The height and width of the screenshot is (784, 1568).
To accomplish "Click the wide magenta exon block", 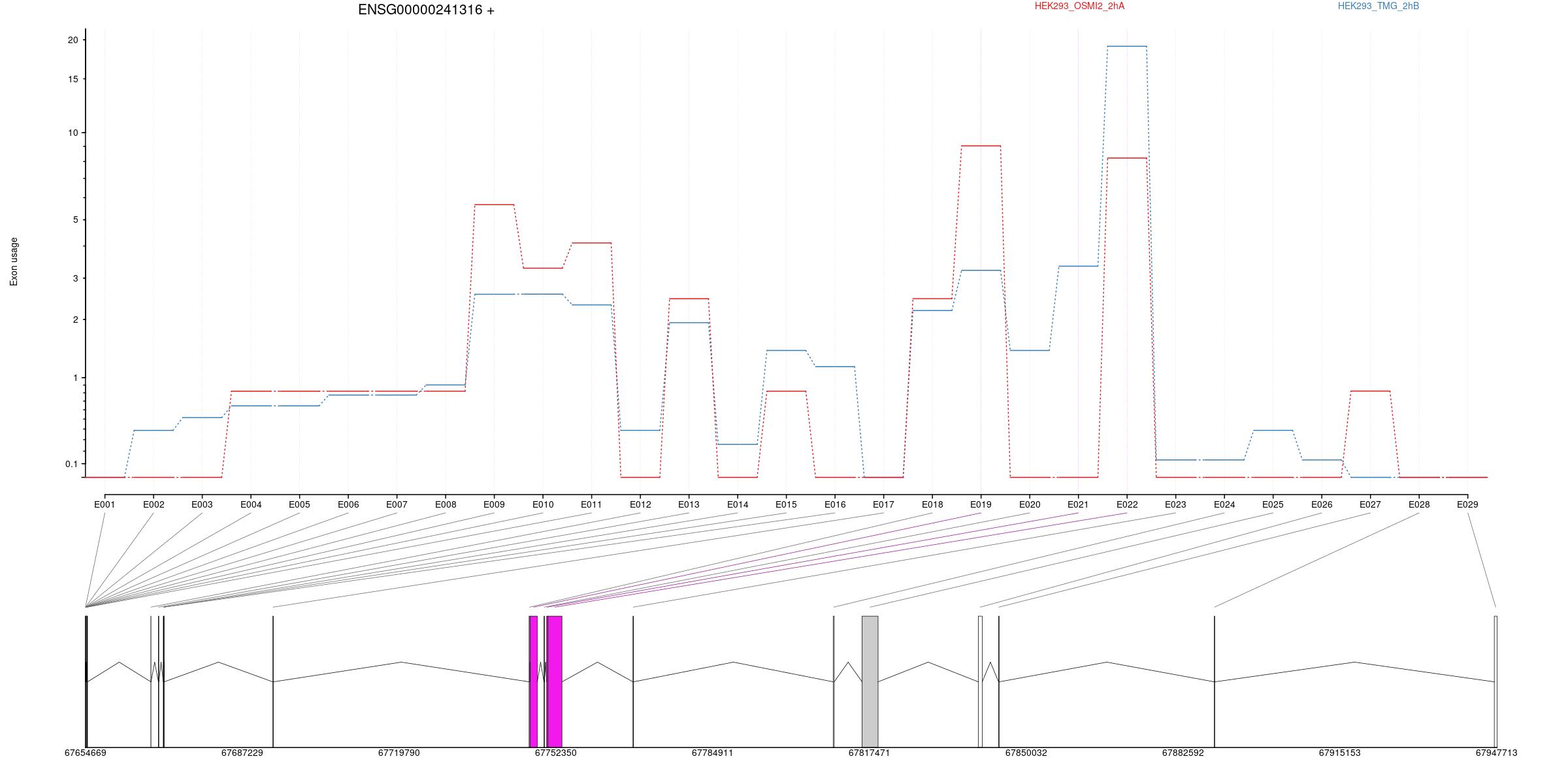I will click(x=555, y=681).
